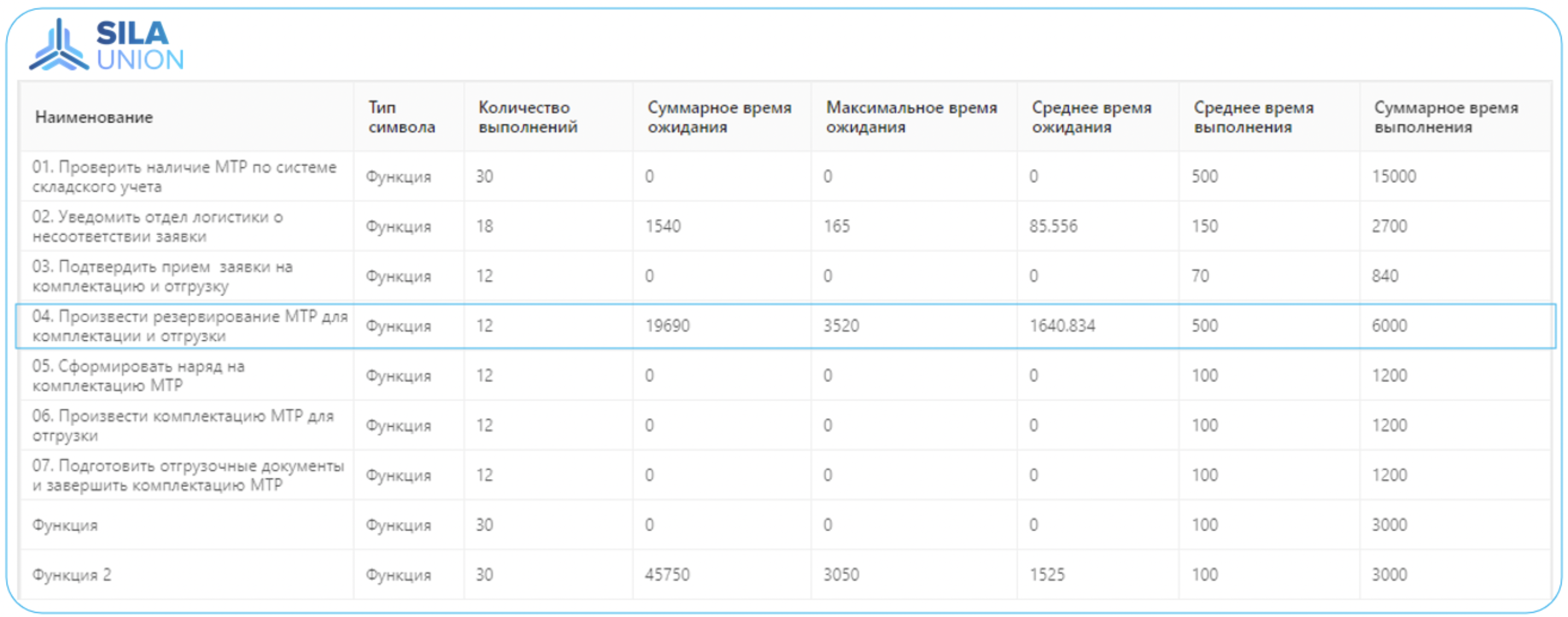Screen dimensions: 1568x617
Task: Select row 05. Сформировать наряд
Action: [138, 376]
